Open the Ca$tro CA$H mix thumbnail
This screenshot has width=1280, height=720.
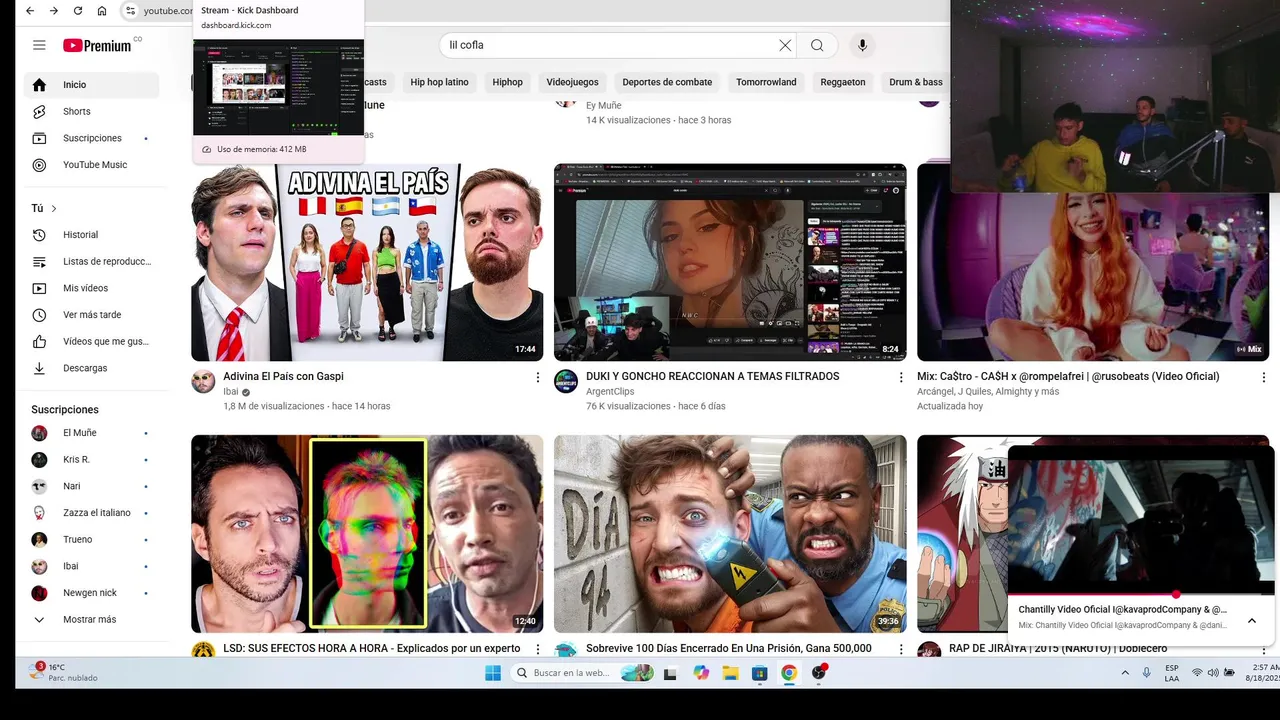point(1093,276)
